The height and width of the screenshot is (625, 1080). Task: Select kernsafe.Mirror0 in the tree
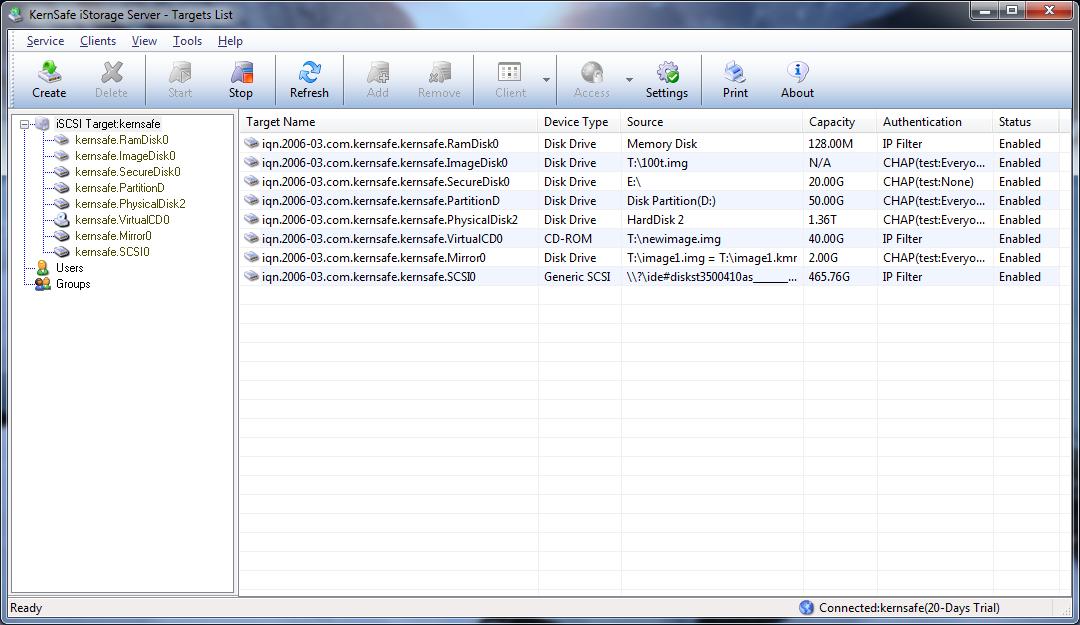113,236
